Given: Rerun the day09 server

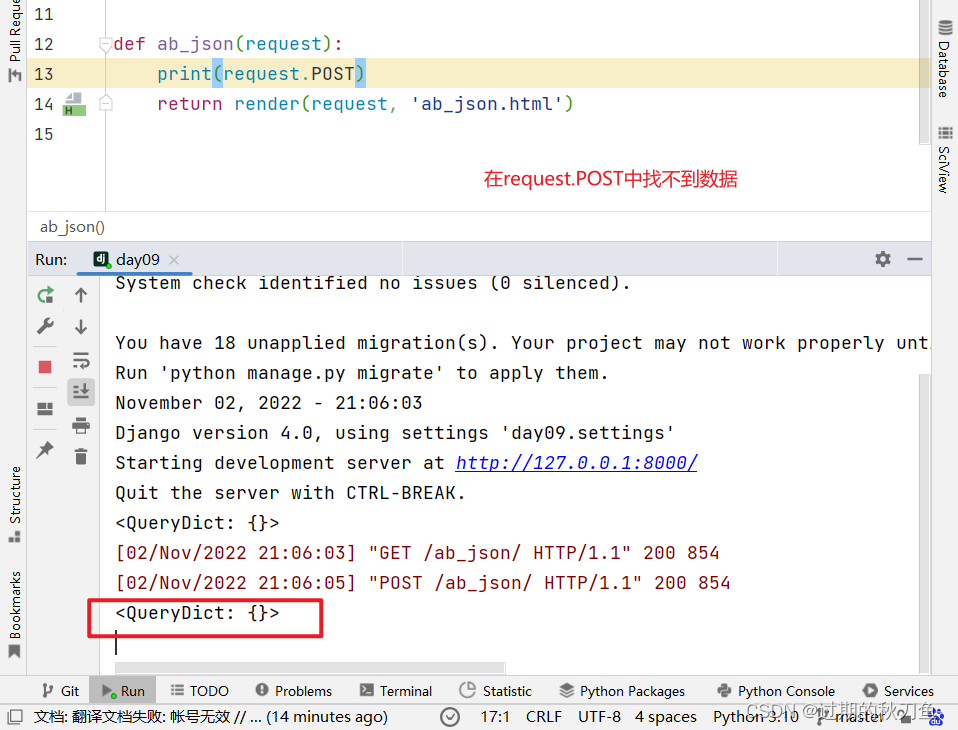Looking at the screenshot, I should click(x=45, y=296).
